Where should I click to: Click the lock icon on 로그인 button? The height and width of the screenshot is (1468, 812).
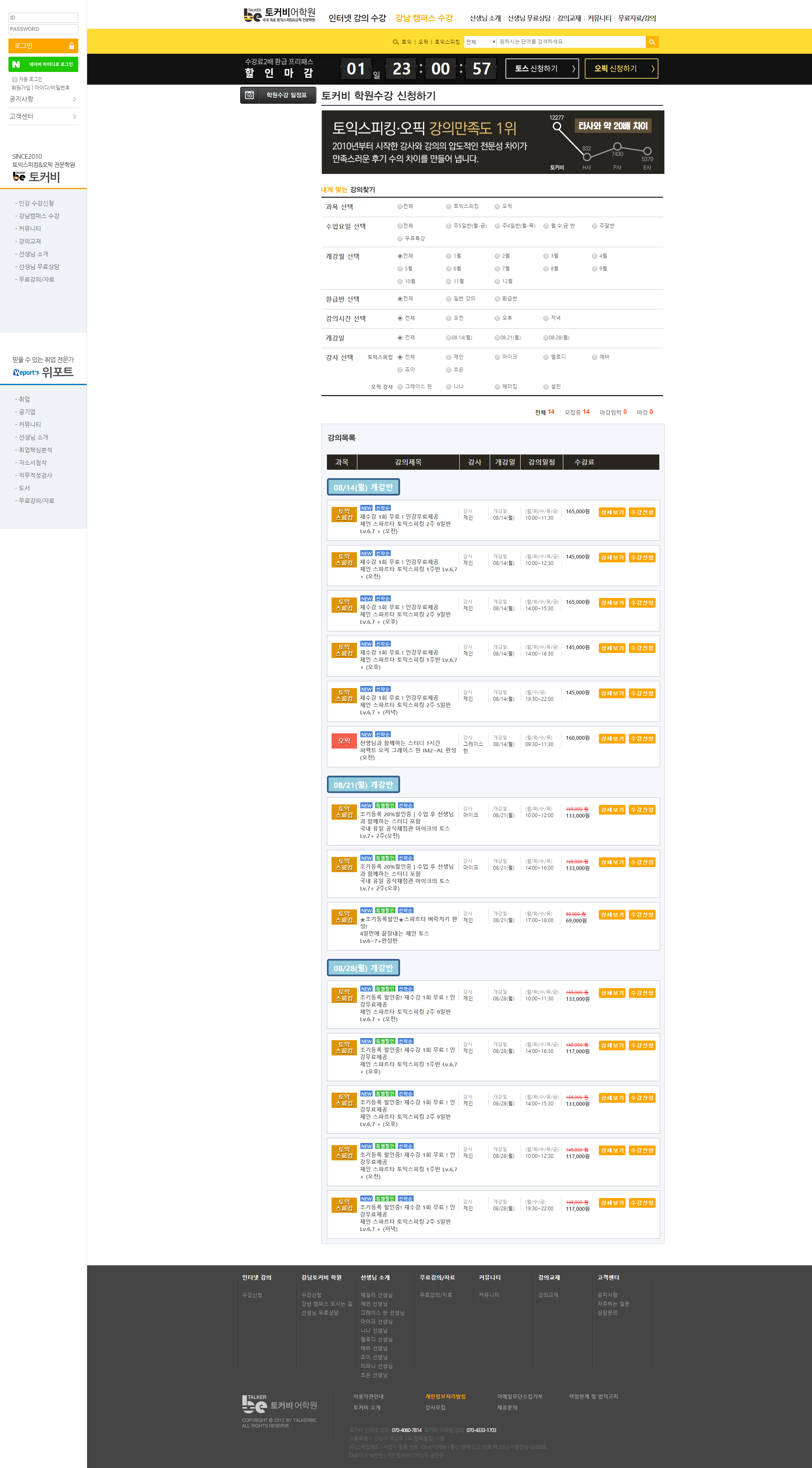[72, 46]
